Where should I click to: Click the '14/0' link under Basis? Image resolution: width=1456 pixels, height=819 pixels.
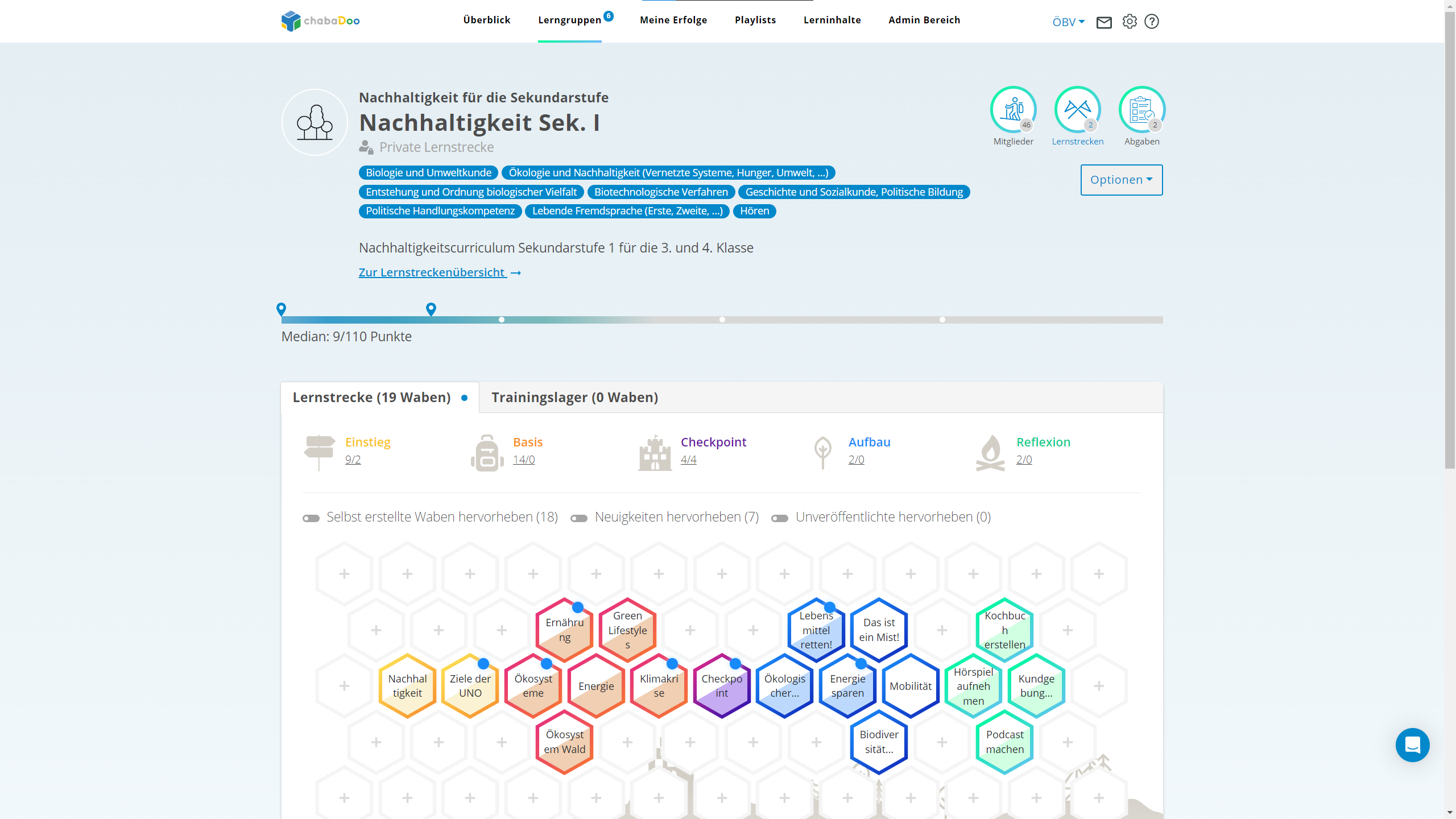(x=523, y=459)
